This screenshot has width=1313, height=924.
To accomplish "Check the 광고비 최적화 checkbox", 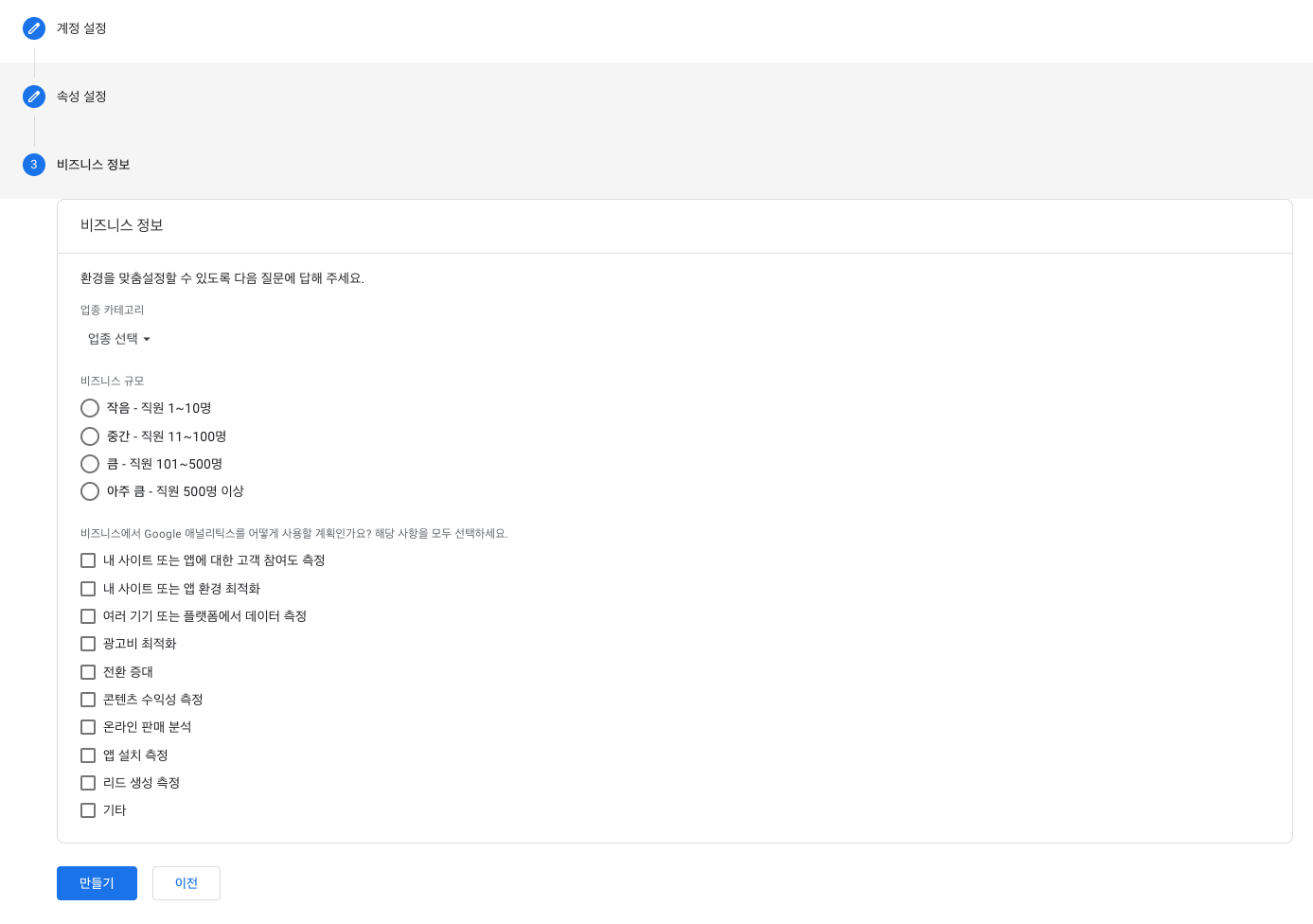I will [88, 644].
